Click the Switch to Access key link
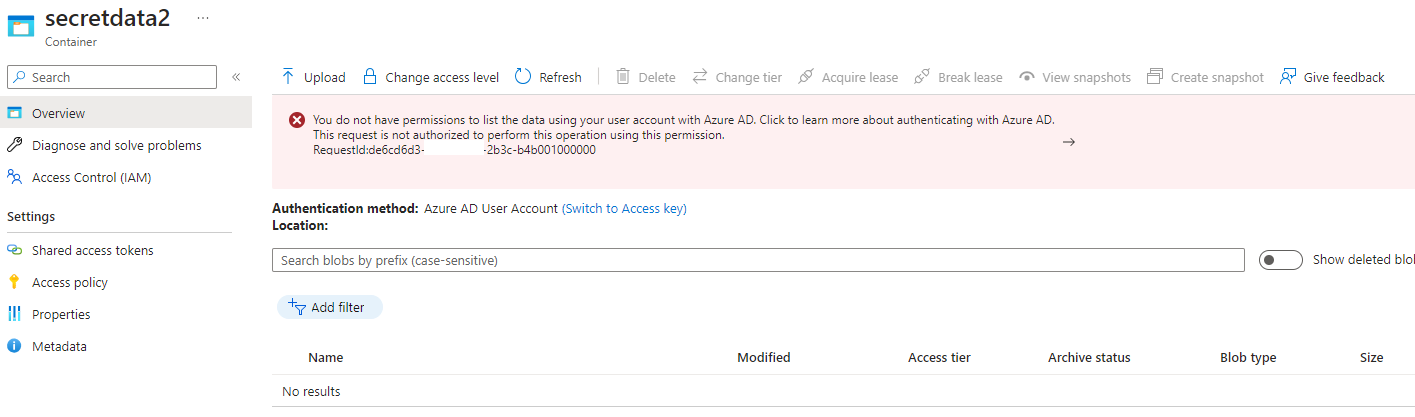The height and width of the screenshot is (417, 1415). pyautogui.click(x=624, y=208)
